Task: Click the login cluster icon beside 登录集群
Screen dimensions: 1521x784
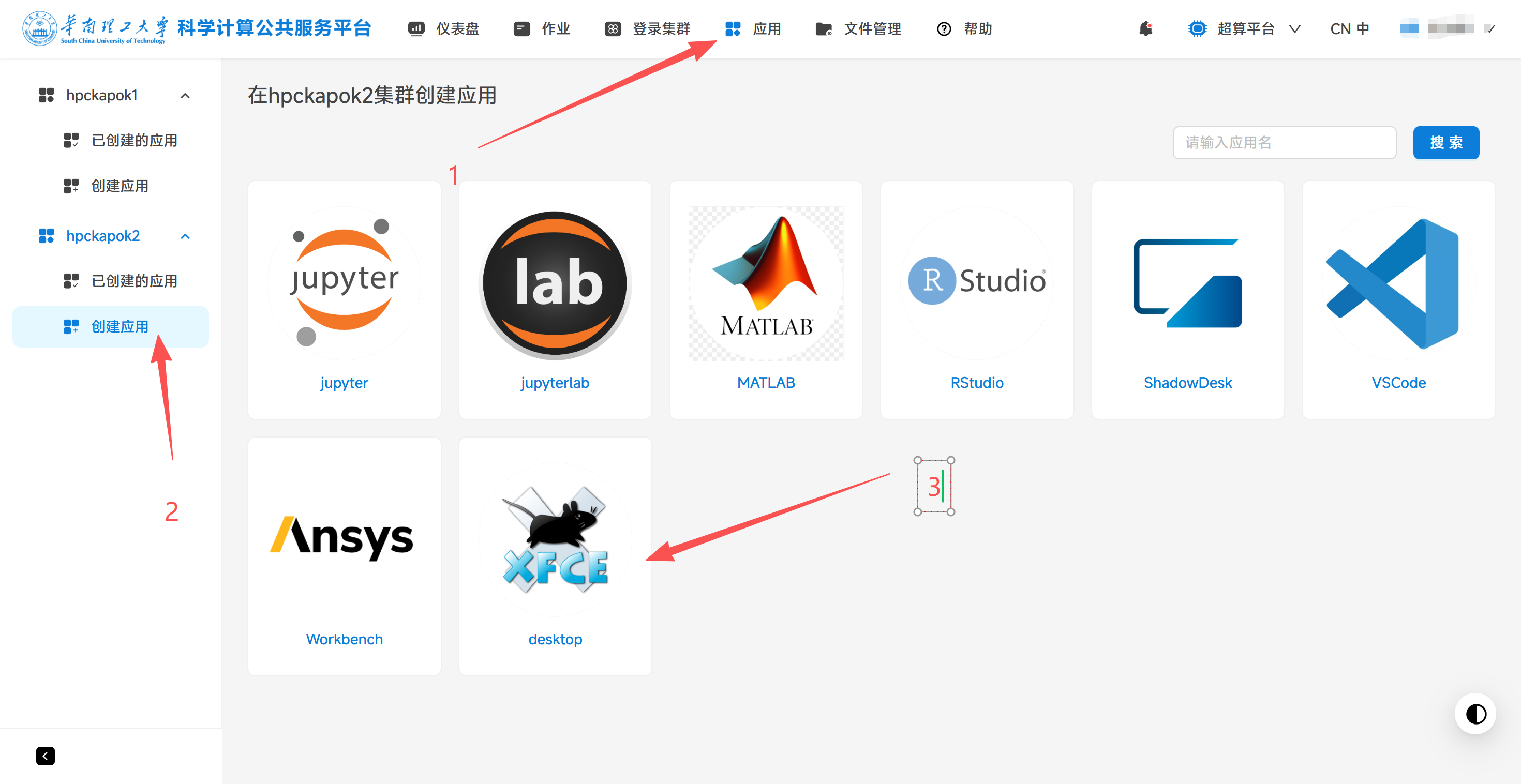Action: pyautogui.click(x=613, y=28)
